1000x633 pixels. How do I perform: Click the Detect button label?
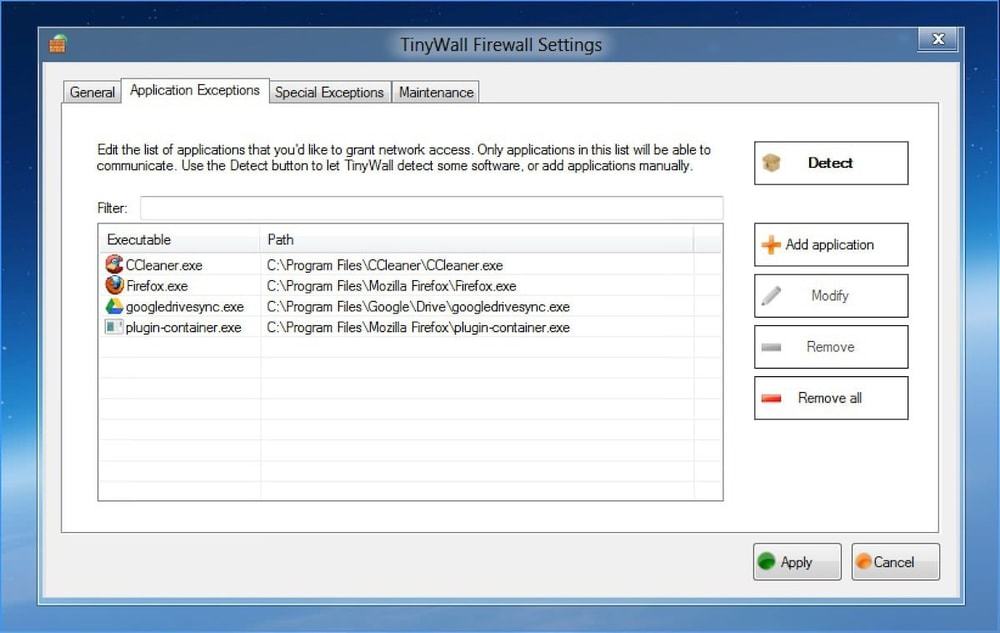click(830, 163)
